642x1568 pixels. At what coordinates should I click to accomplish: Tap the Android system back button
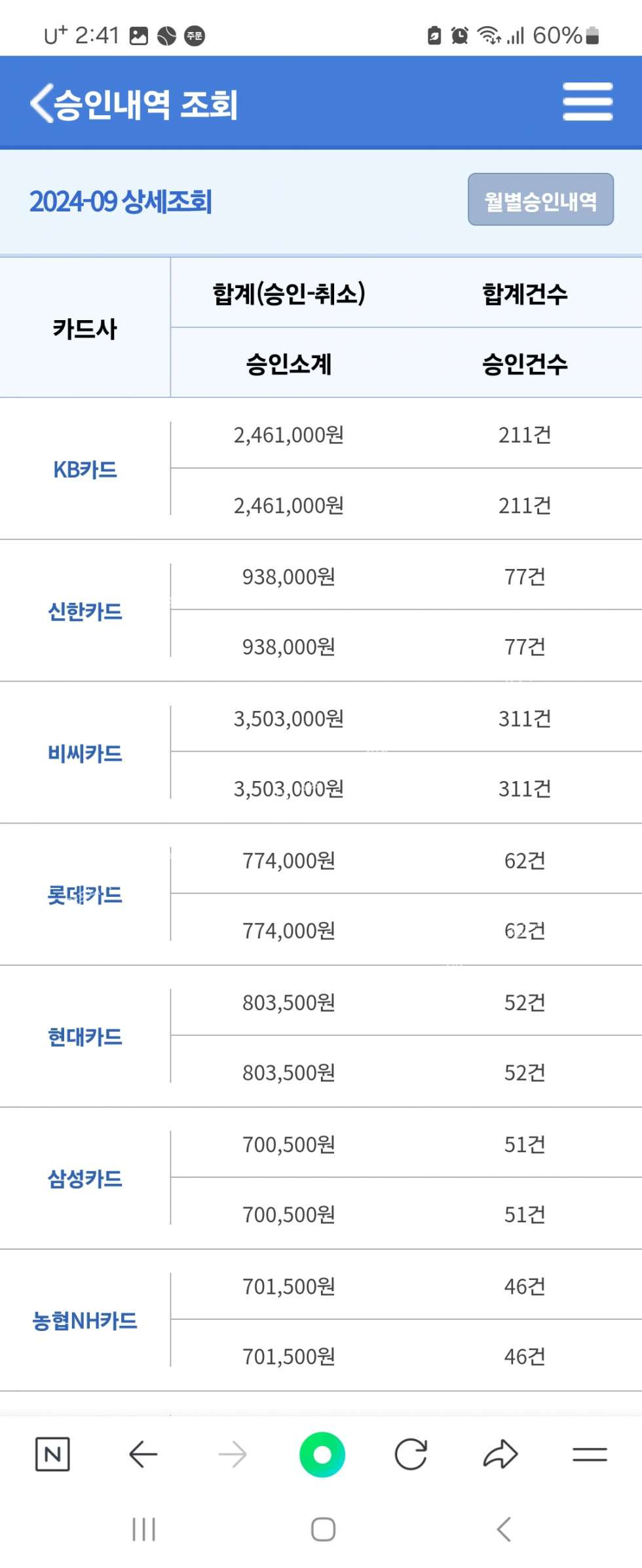(503, 1529)
